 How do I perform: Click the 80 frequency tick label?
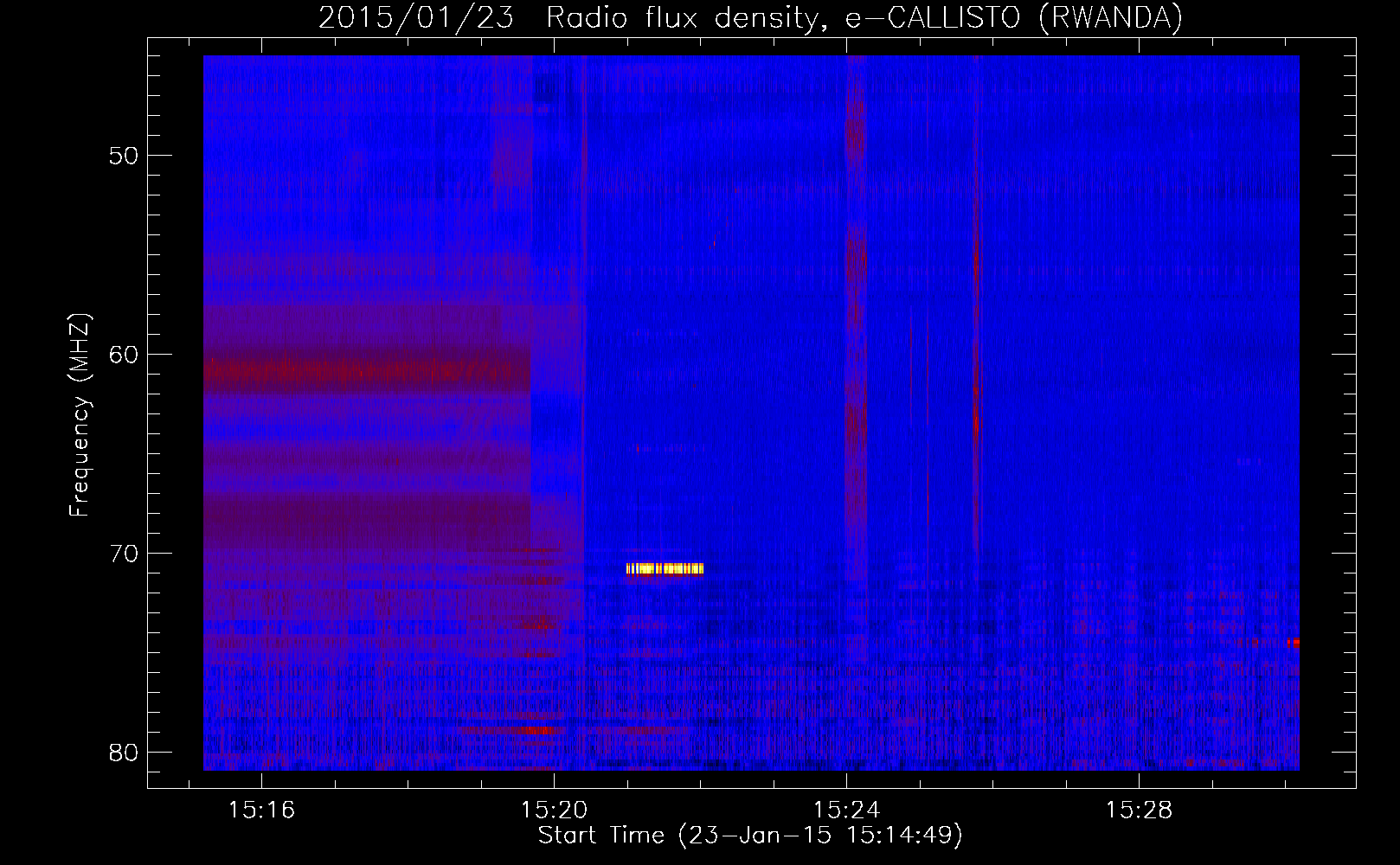click(x=124, y=753)
